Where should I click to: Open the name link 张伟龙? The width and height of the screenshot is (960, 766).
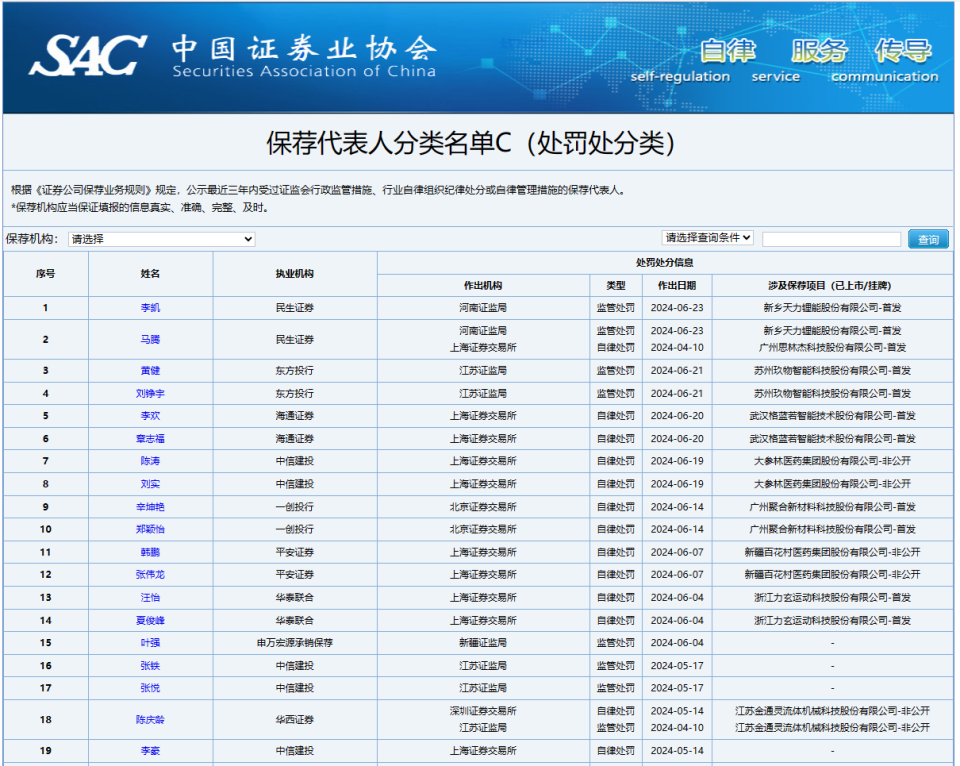point(150,574)
